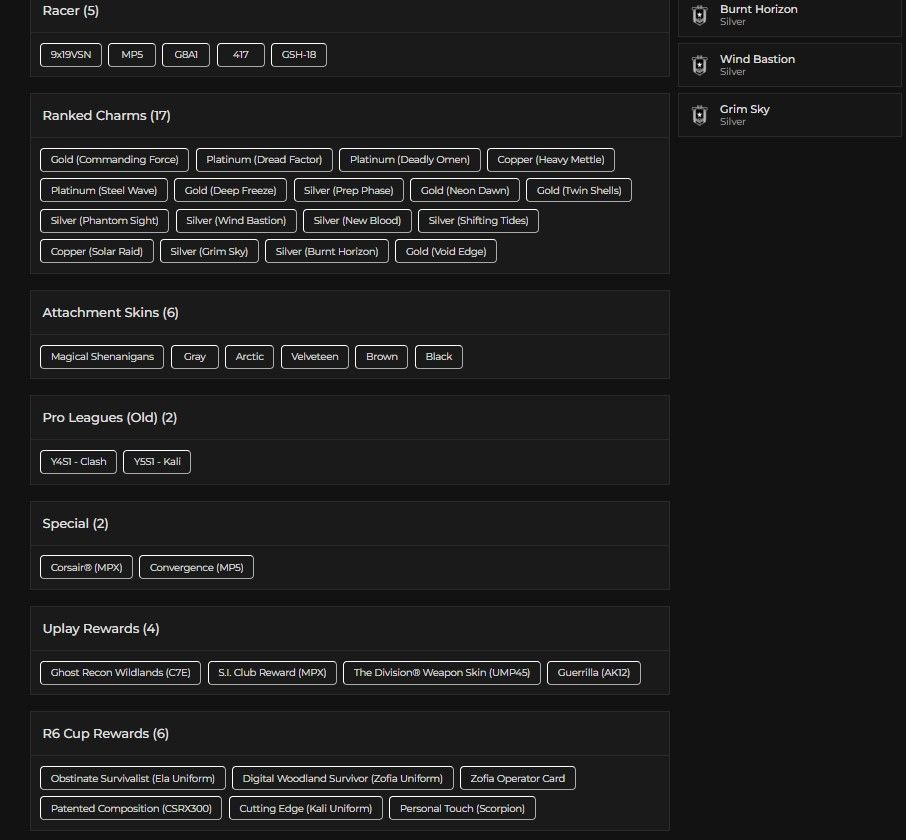The height and width of the screenshot is (840, 906).
Task: Pick Platinum (Steel Wave) charm
Action: point(104,190)
